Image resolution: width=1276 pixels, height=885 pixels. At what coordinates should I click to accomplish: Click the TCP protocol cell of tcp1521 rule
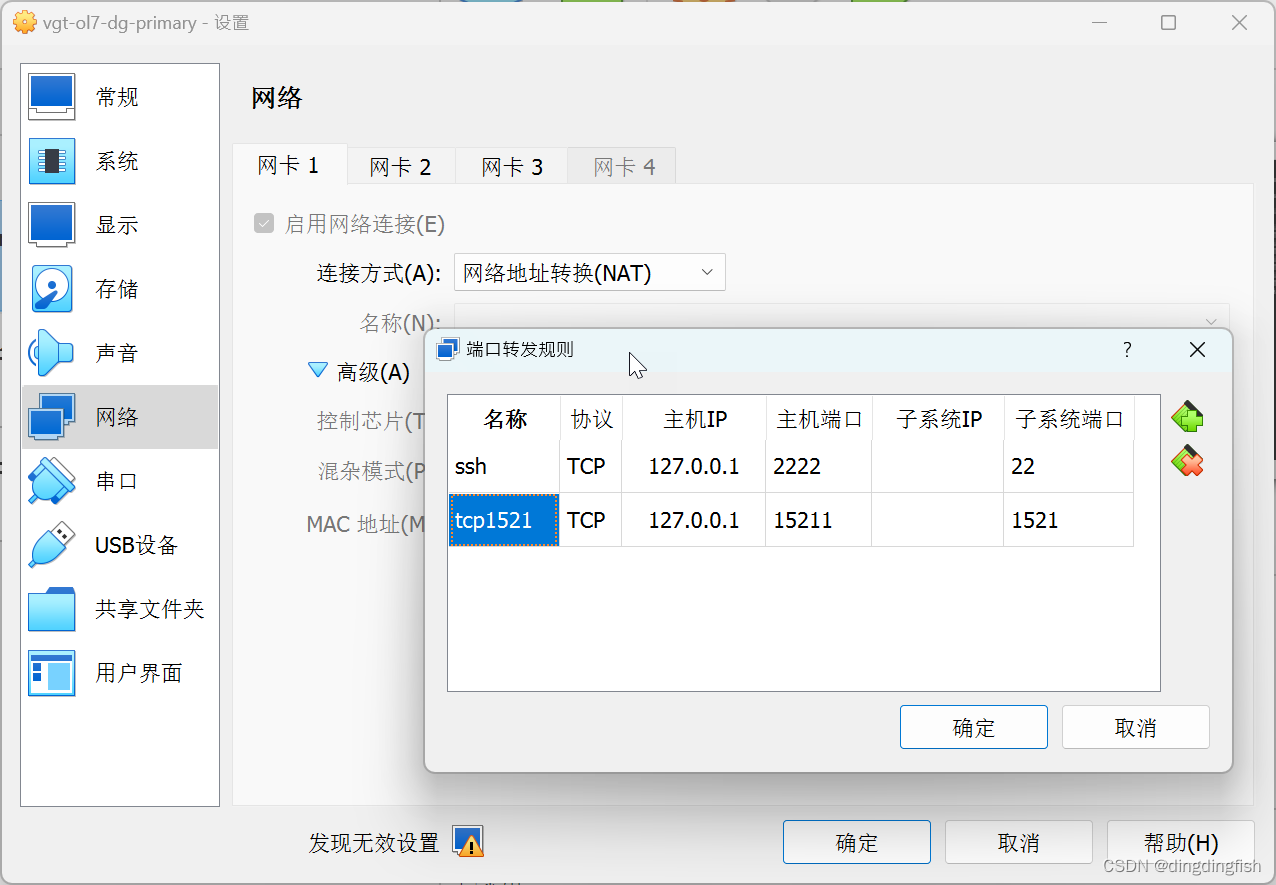[591, 520]
